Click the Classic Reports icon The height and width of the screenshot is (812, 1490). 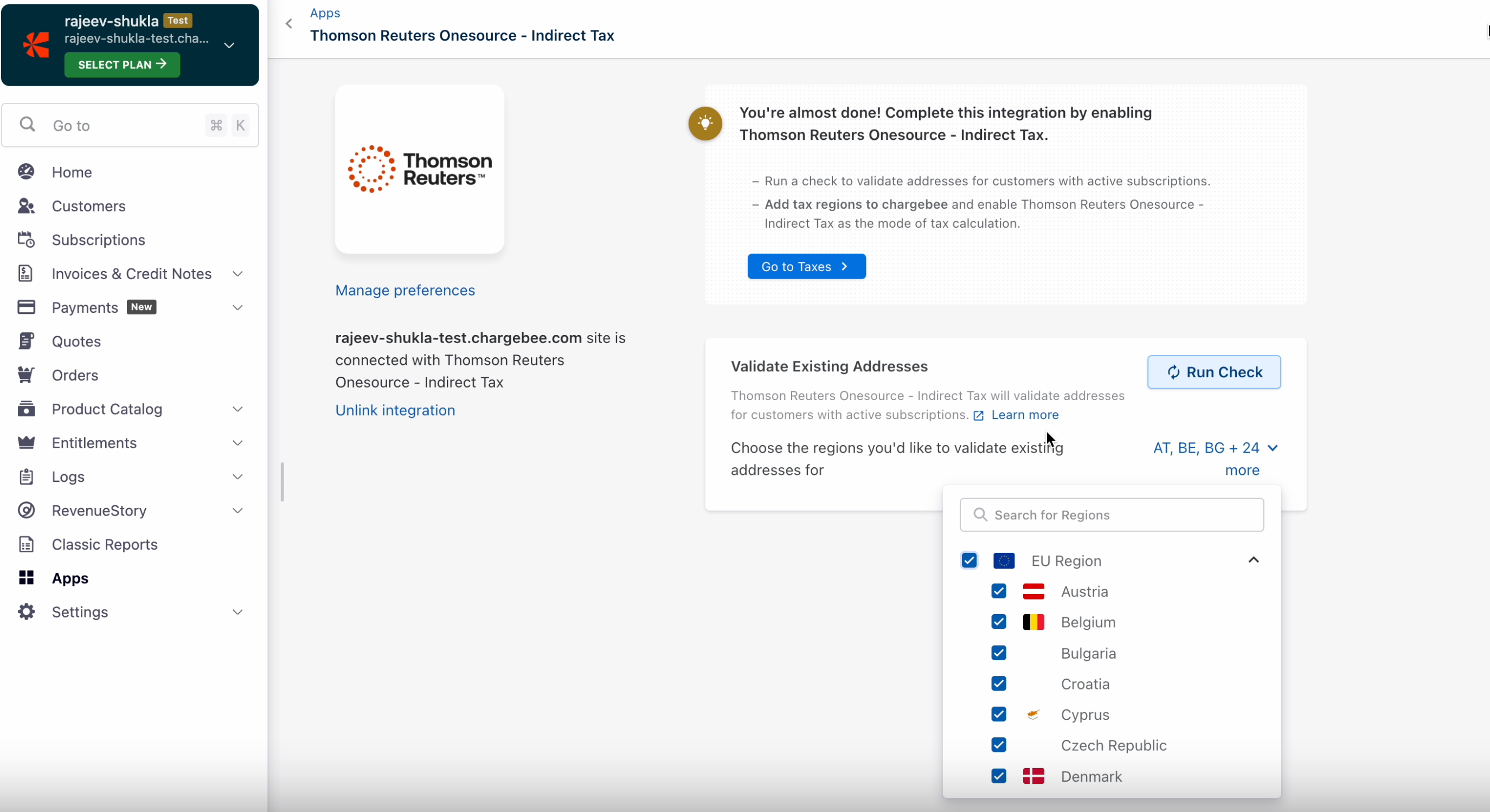[26, 544]
